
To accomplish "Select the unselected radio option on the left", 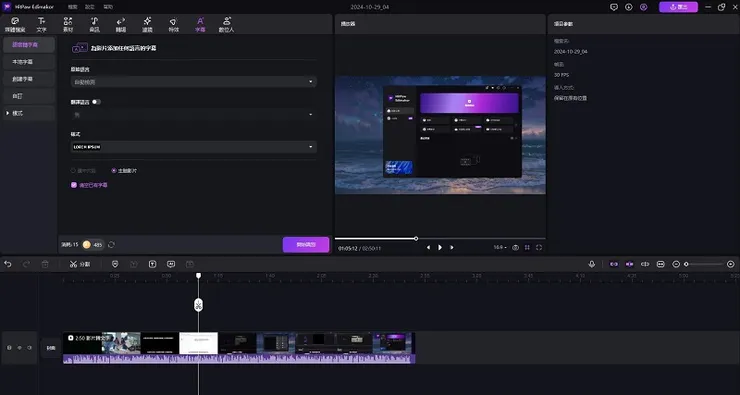I will (x=73, y=170).
